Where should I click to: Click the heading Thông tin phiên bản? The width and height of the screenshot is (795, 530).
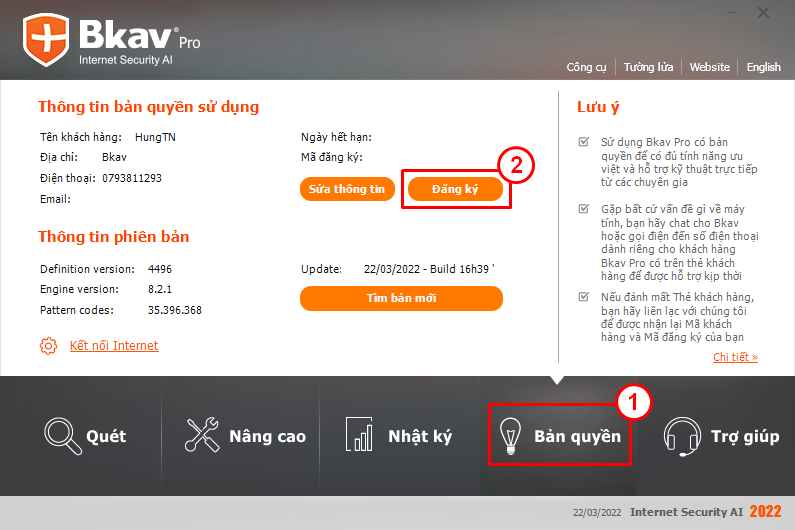[x=114, y=237]
